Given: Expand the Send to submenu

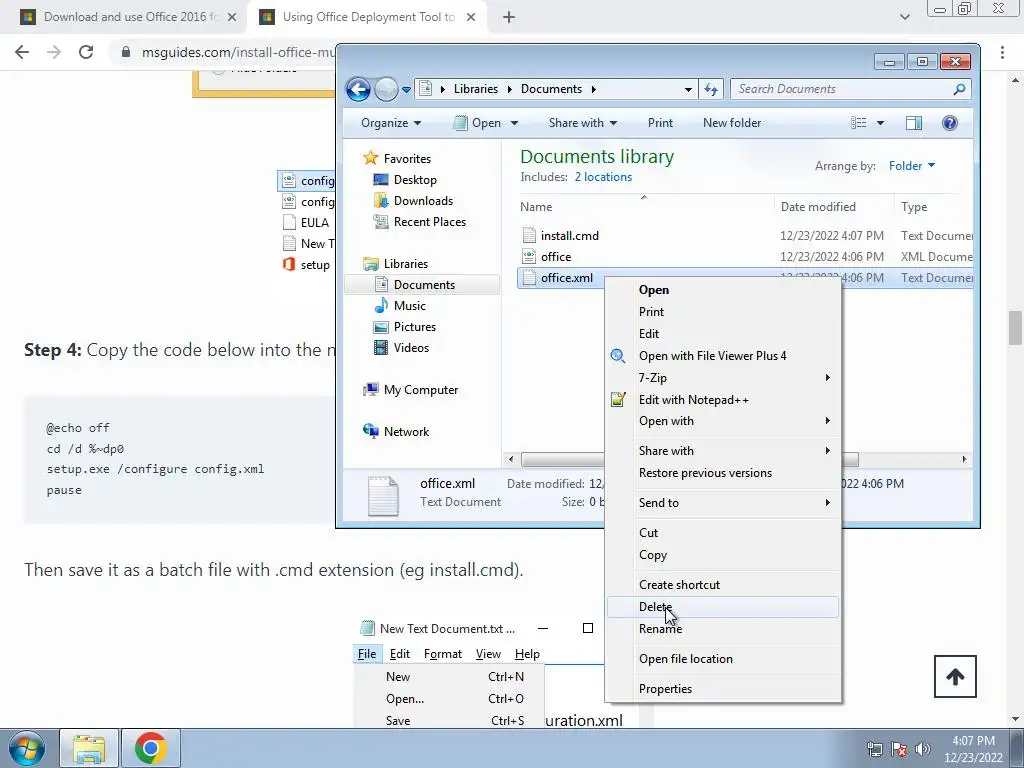Looking at the screenshot, I should point(723,503).
